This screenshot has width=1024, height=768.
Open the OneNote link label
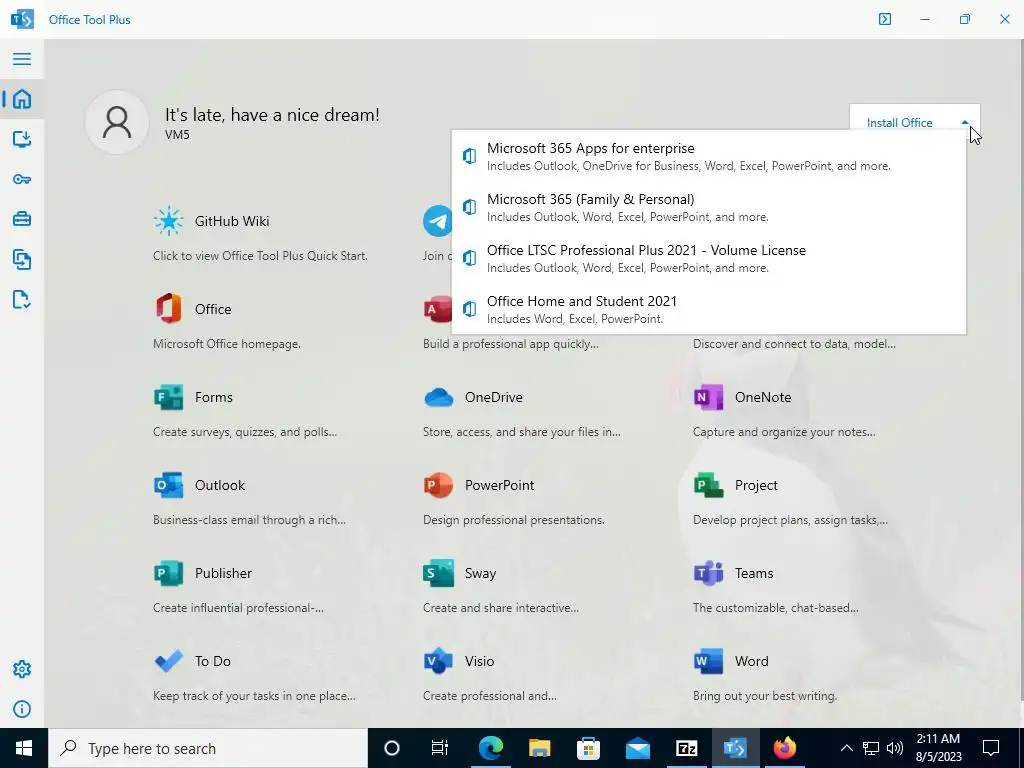tap(763, 397)
